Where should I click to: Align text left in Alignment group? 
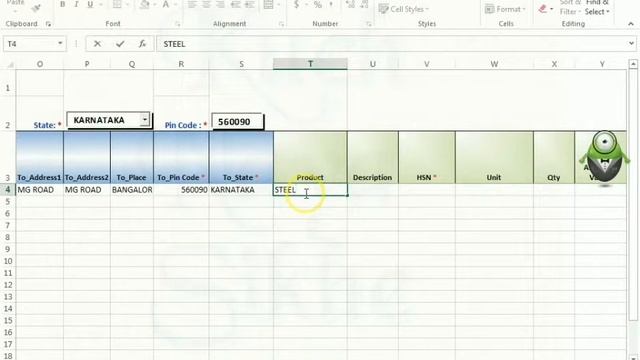(192, 4)
